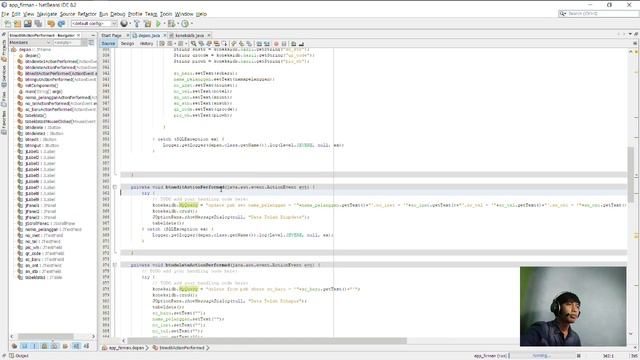This screenshot has width=640, height=360.
Task: Close the depan.java tab
Action: click(x=164, y=36)
